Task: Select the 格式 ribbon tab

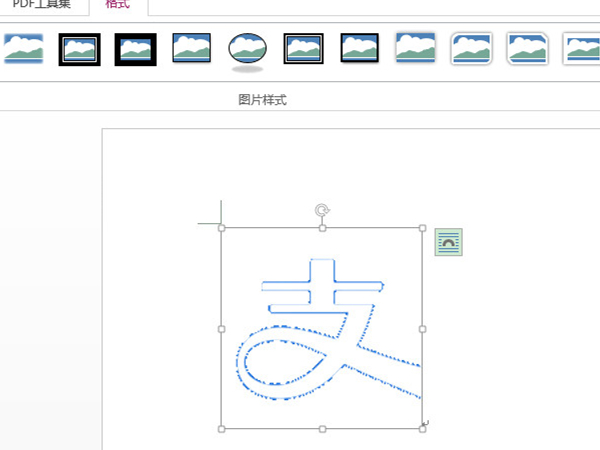Action: (117, 4)
